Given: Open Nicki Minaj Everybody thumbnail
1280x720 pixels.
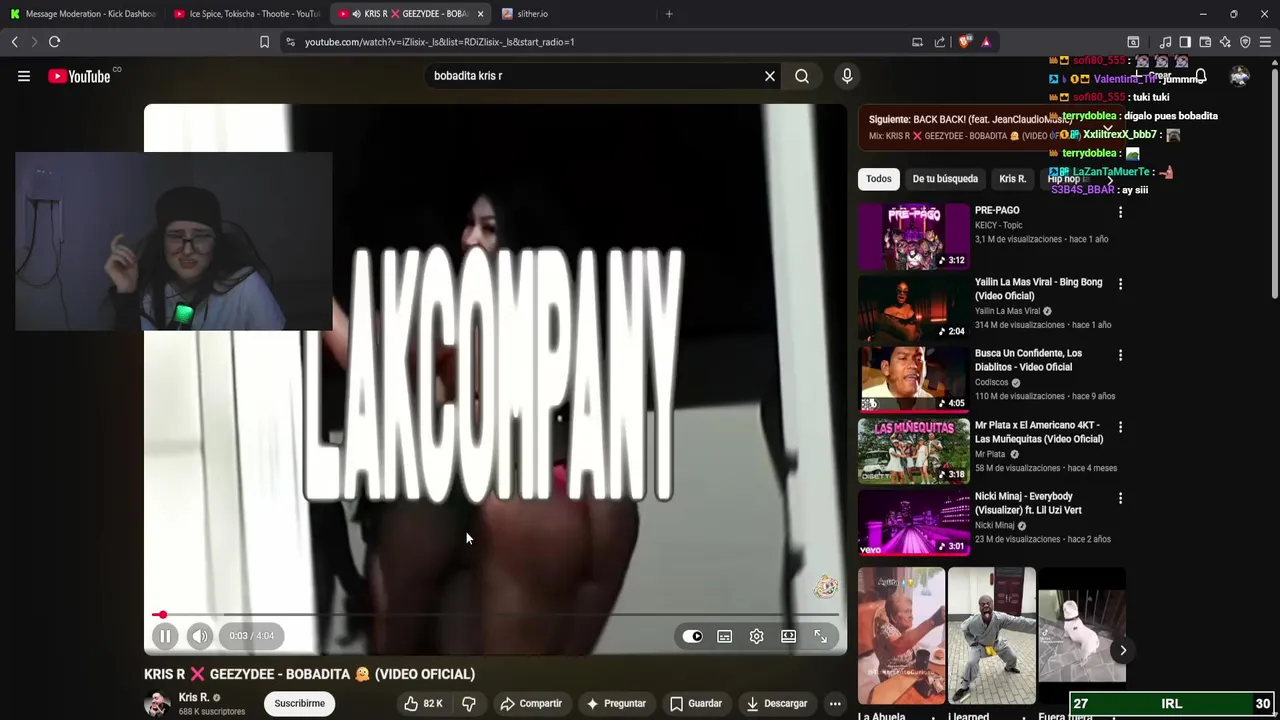Looking at the screenshot, I should tap(914, 523).
